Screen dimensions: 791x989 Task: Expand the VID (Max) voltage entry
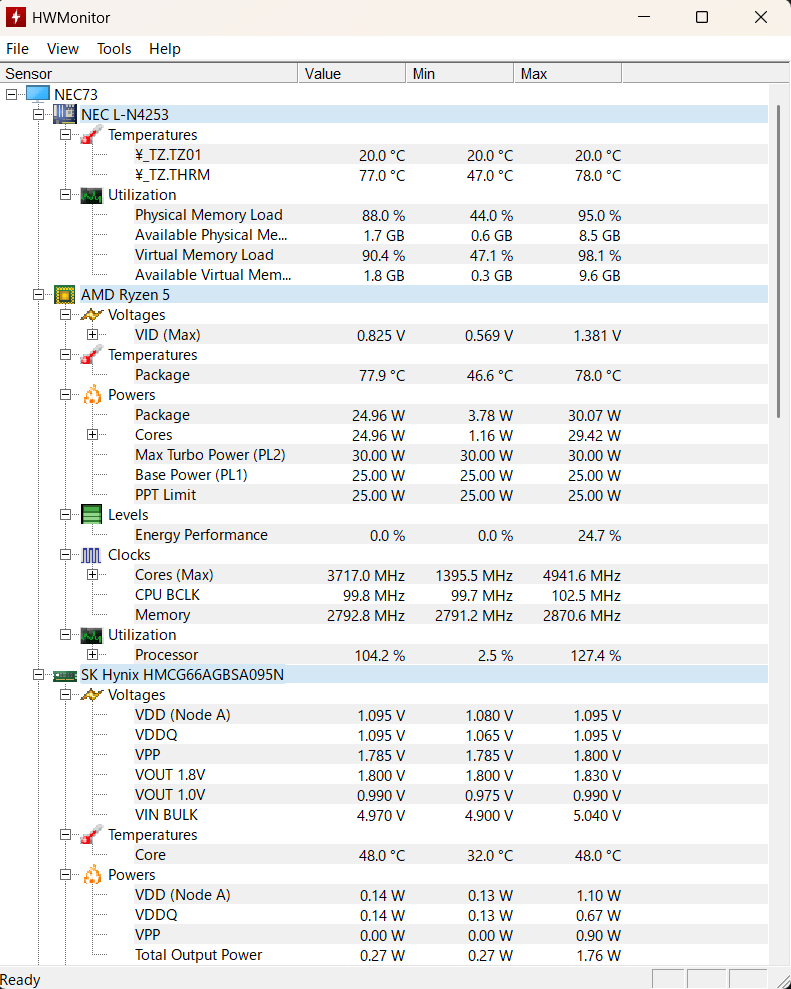[92, 335]
